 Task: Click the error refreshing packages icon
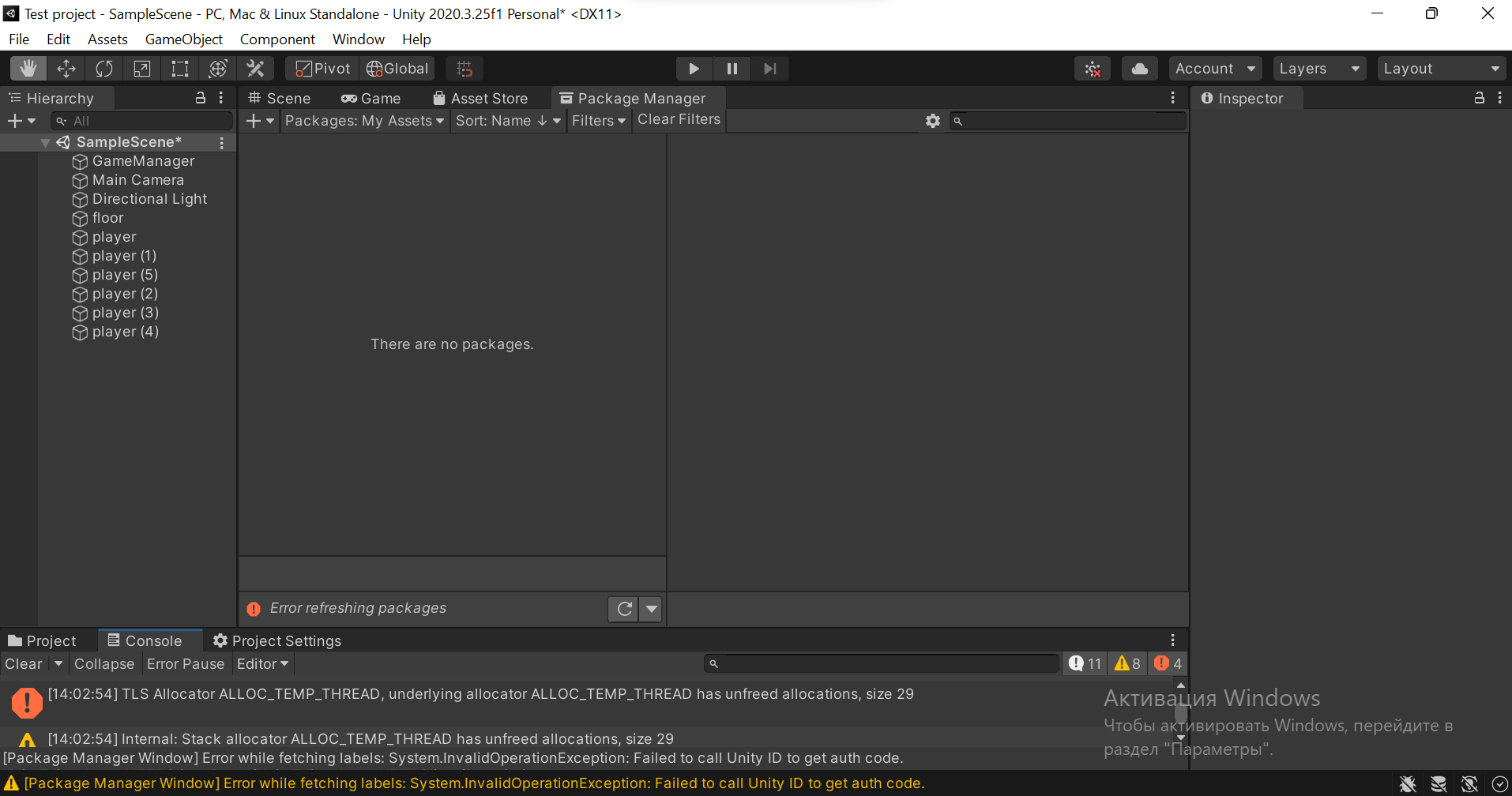tap(254, 609)
